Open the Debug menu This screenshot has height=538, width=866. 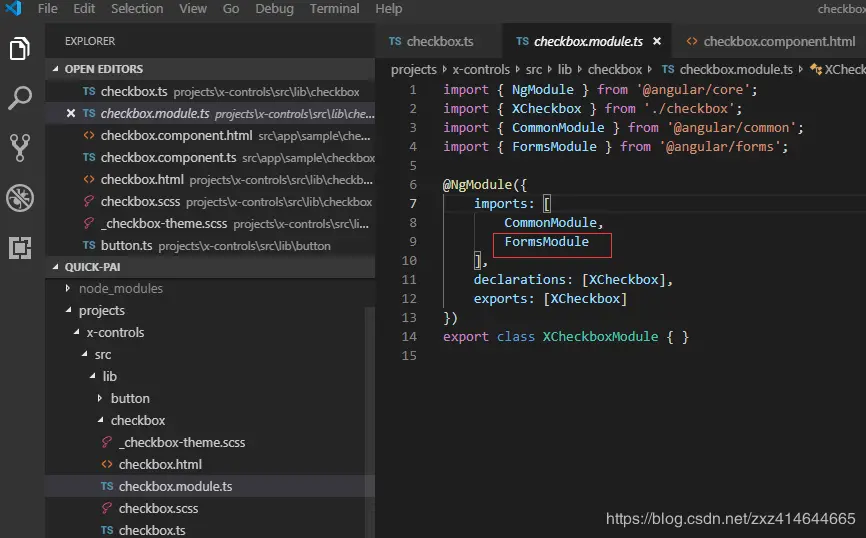(274, 9)
